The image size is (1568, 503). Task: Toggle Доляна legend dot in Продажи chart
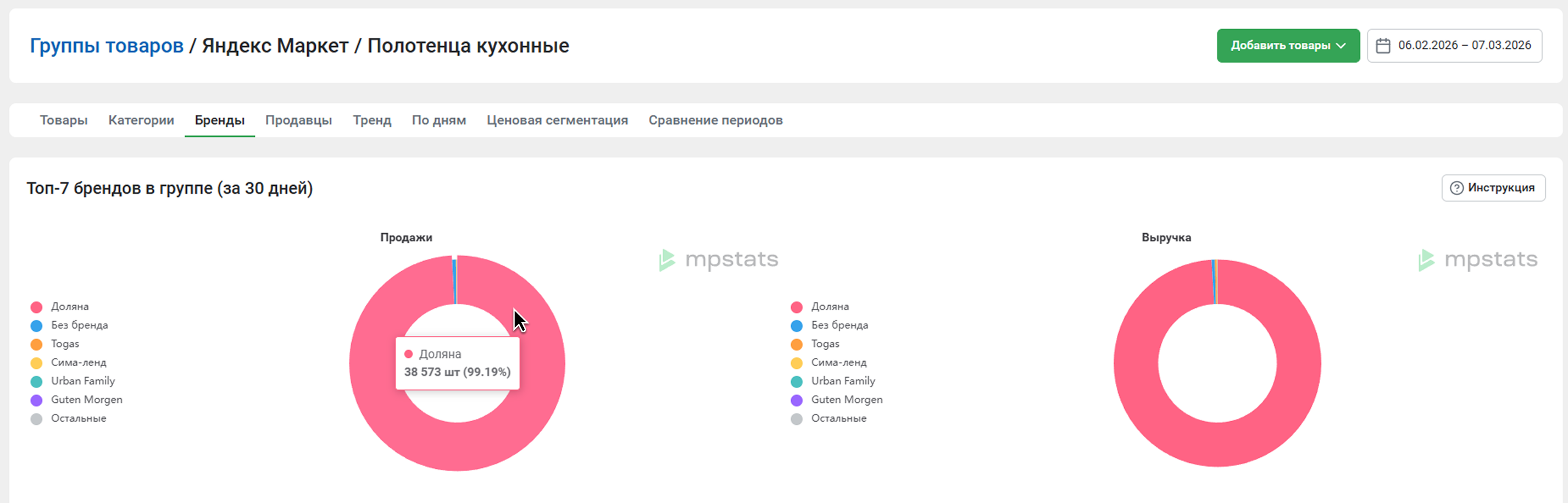click(x=36, y=307)
